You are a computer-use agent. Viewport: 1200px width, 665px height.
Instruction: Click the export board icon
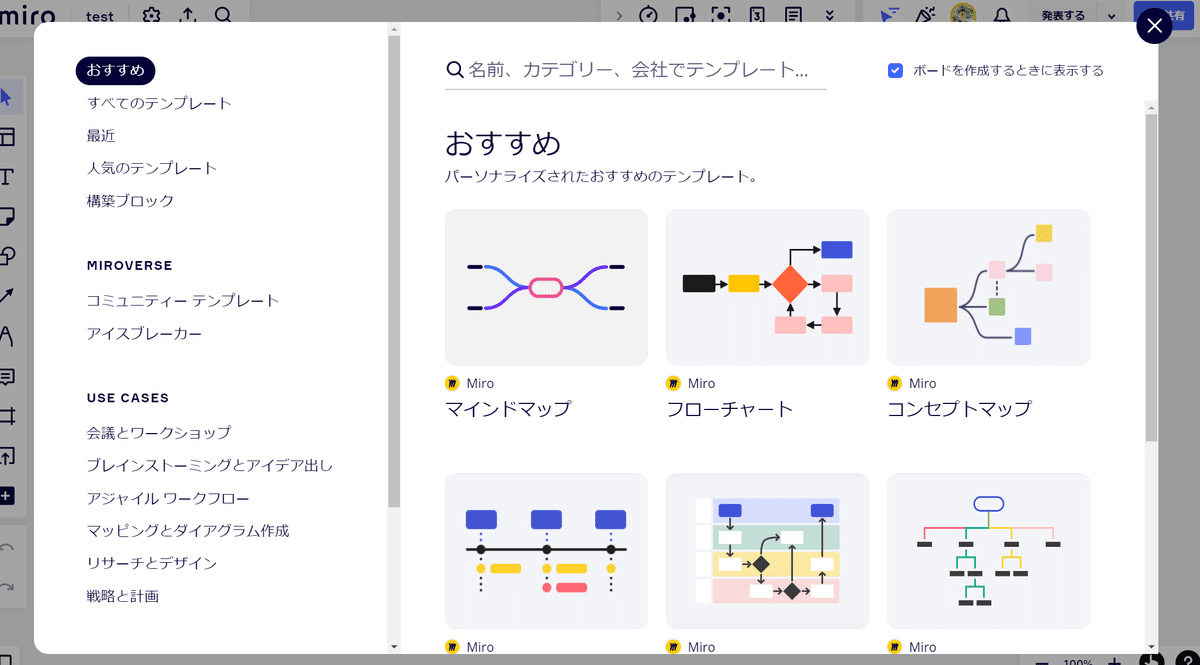pyautogui.click(x=187, y=15)
